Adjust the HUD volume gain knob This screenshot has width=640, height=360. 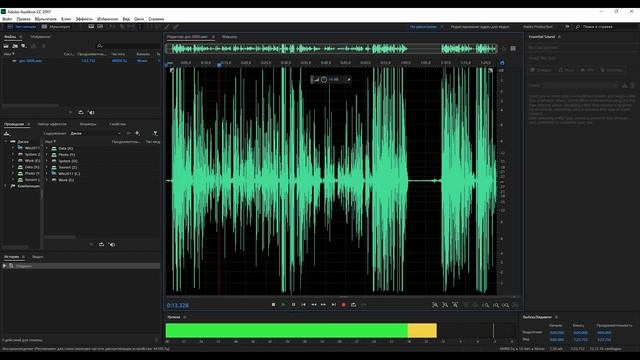coord(324,80)
